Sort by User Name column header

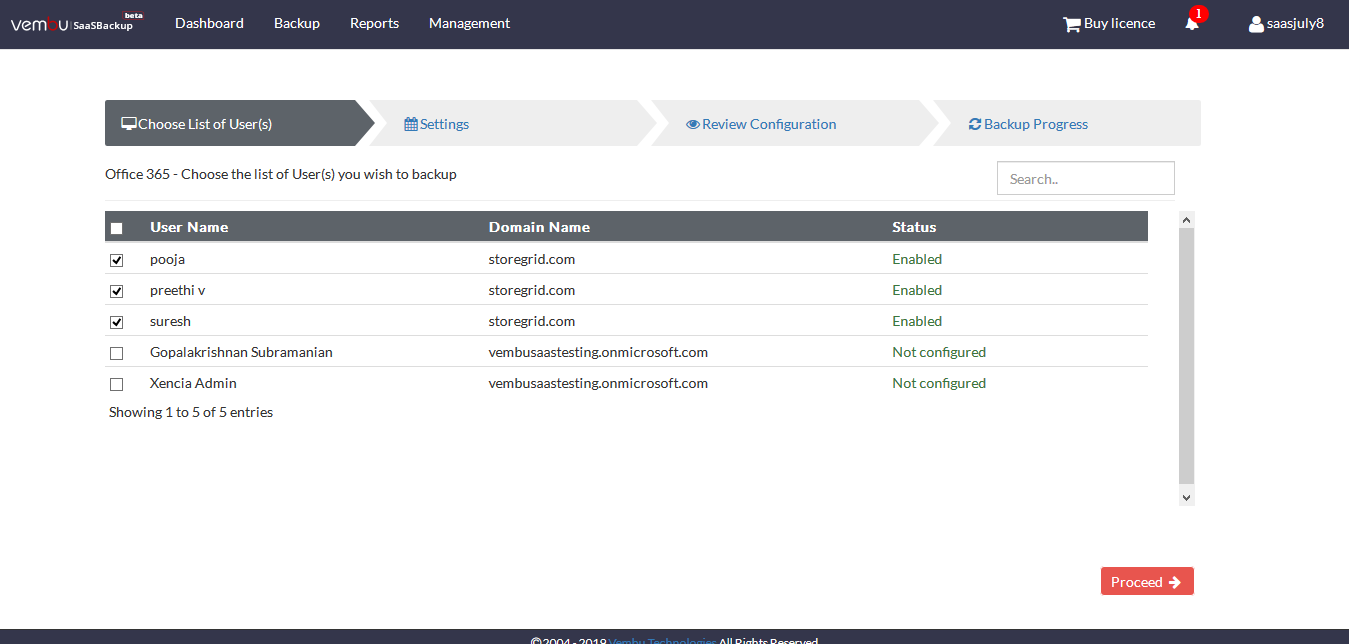[x=189, y=227]
